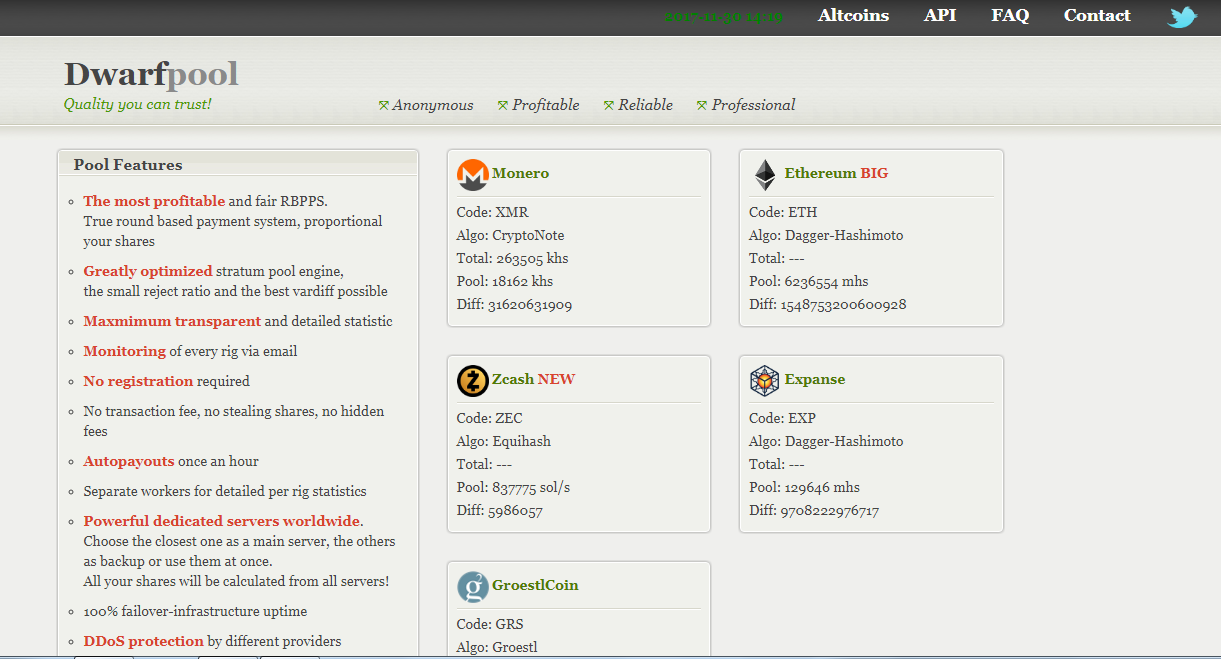The image size is (1221, 659).
Task: Open the Expanse pool link
Action: tap(815, 379)
